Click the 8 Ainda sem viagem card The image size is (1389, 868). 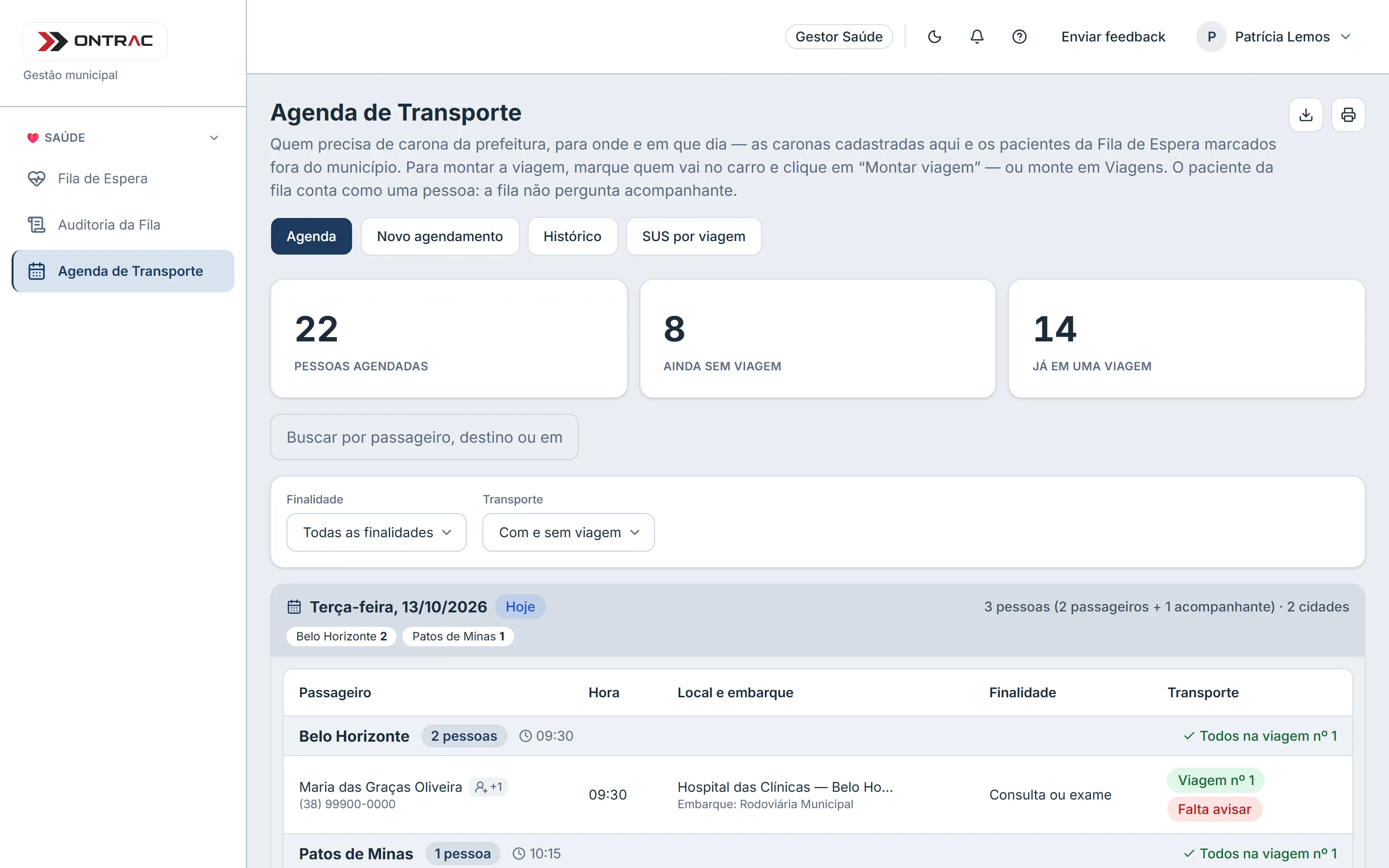tap(817, 339)
